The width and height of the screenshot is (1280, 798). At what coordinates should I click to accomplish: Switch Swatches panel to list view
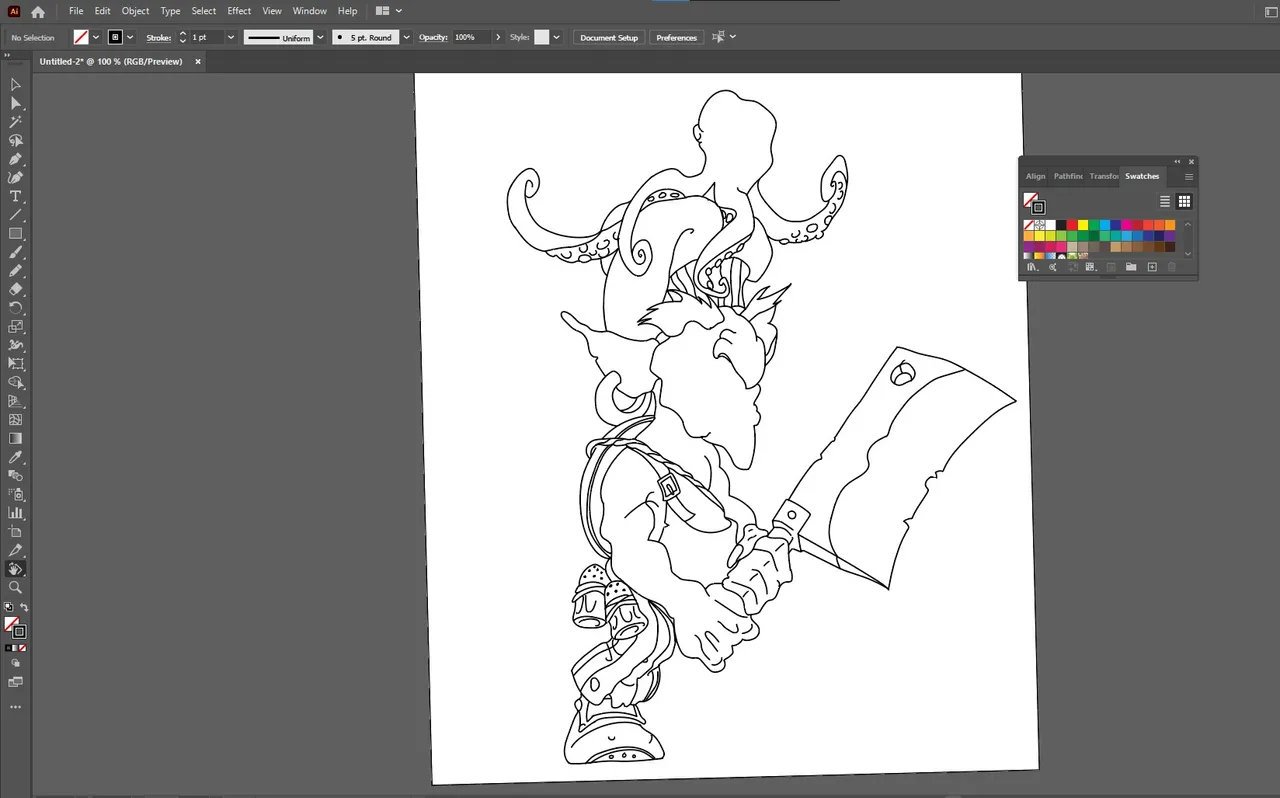coord(1165,201)
